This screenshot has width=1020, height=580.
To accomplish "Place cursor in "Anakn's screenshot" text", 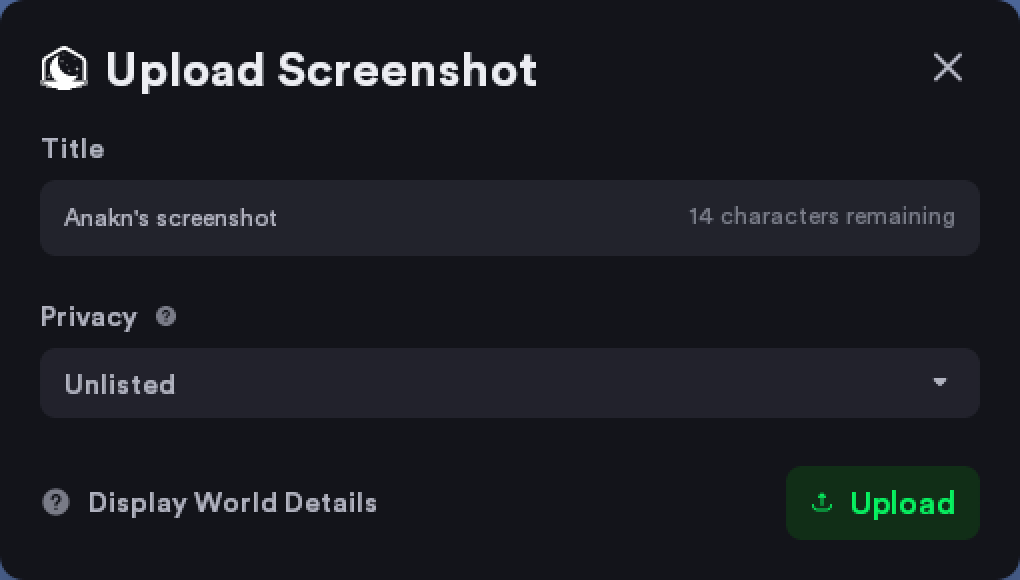I will [170, 218].
